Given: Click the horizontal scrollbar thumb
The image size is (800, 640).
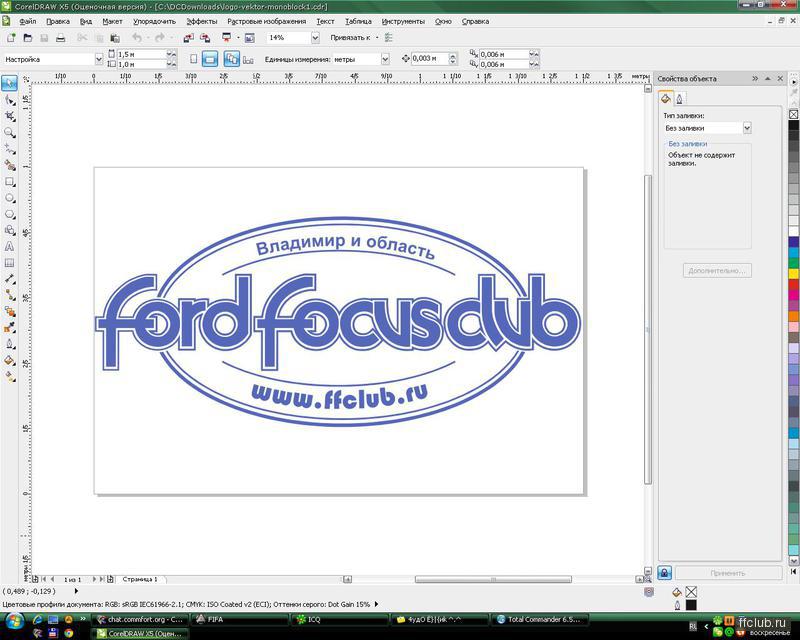Looking at the screenshot, I should point(493,579).
